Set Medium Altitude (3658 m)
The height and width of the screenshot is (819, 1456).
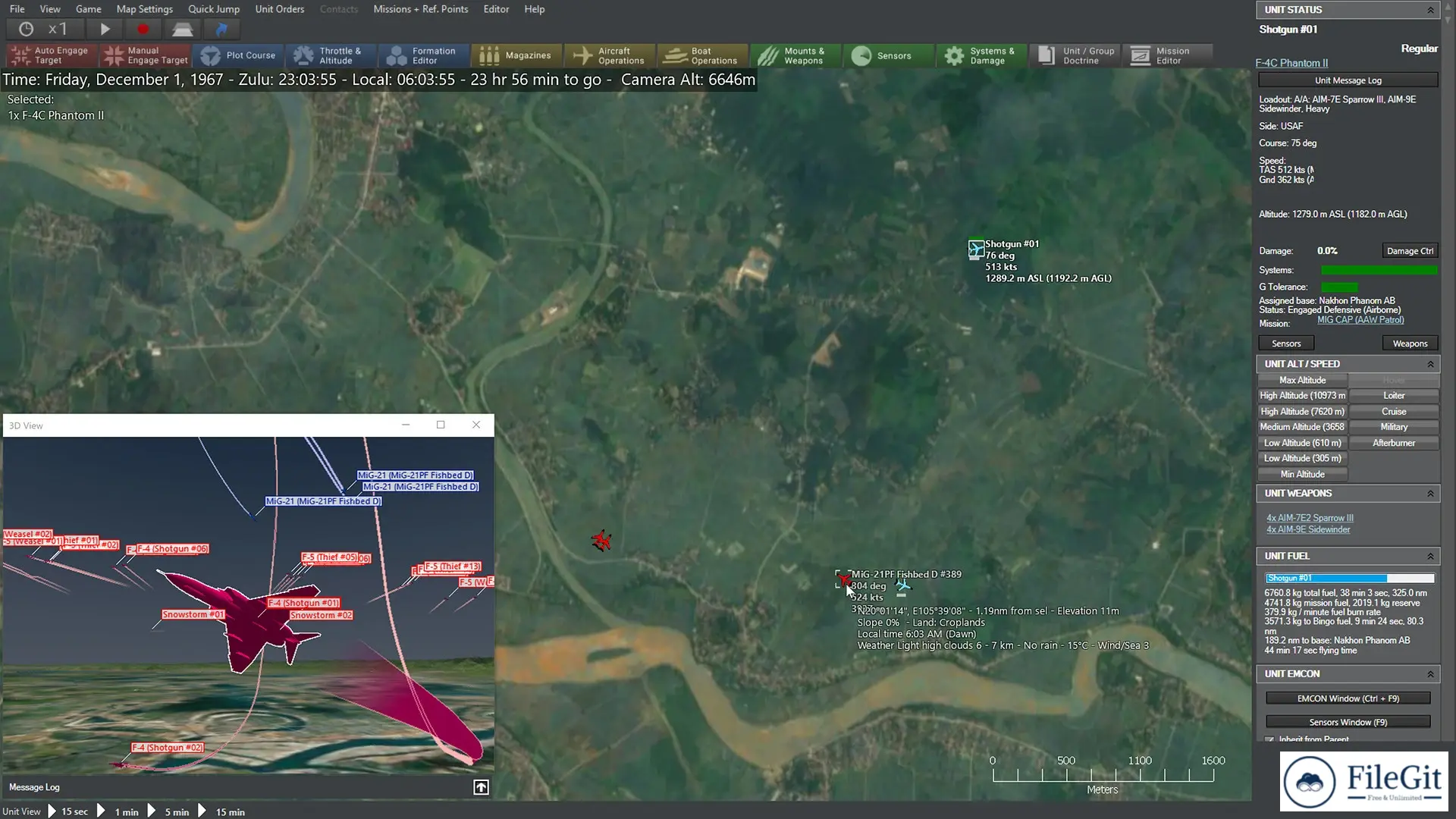[1302, 427]
